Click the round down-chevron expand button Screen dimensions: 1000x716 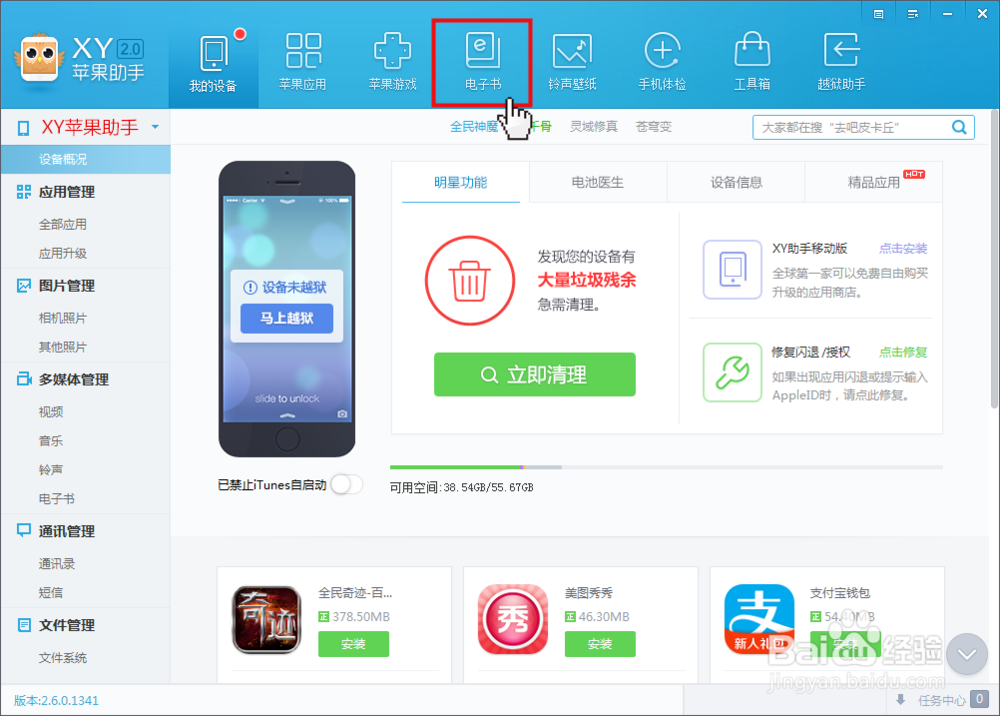(x=967, y=654)
